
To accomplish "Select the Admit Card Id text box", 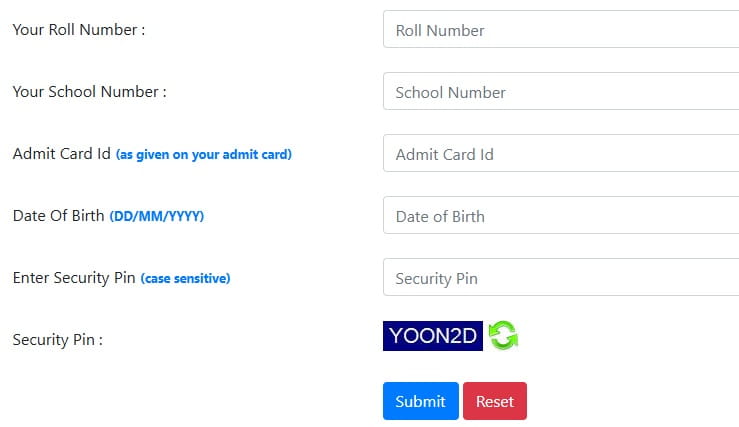I will [x=560, y=154].
